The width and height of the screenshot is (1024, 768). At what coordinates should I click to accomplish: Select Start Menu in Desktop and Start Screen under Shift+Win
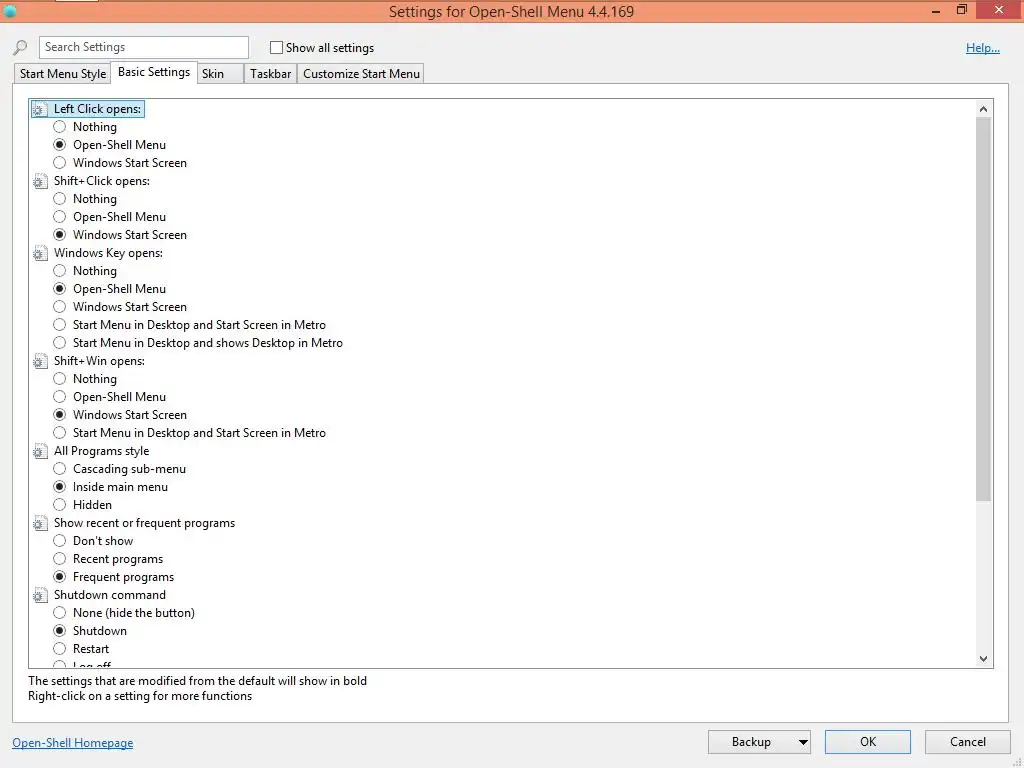pos(59,432)
